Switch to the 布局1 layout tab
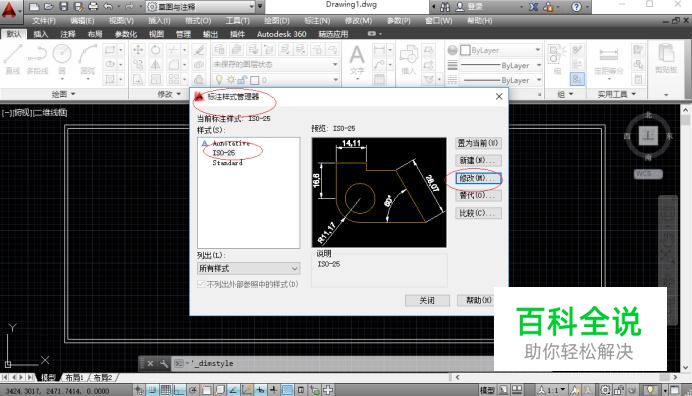692x396 pixels. [74, 377]
